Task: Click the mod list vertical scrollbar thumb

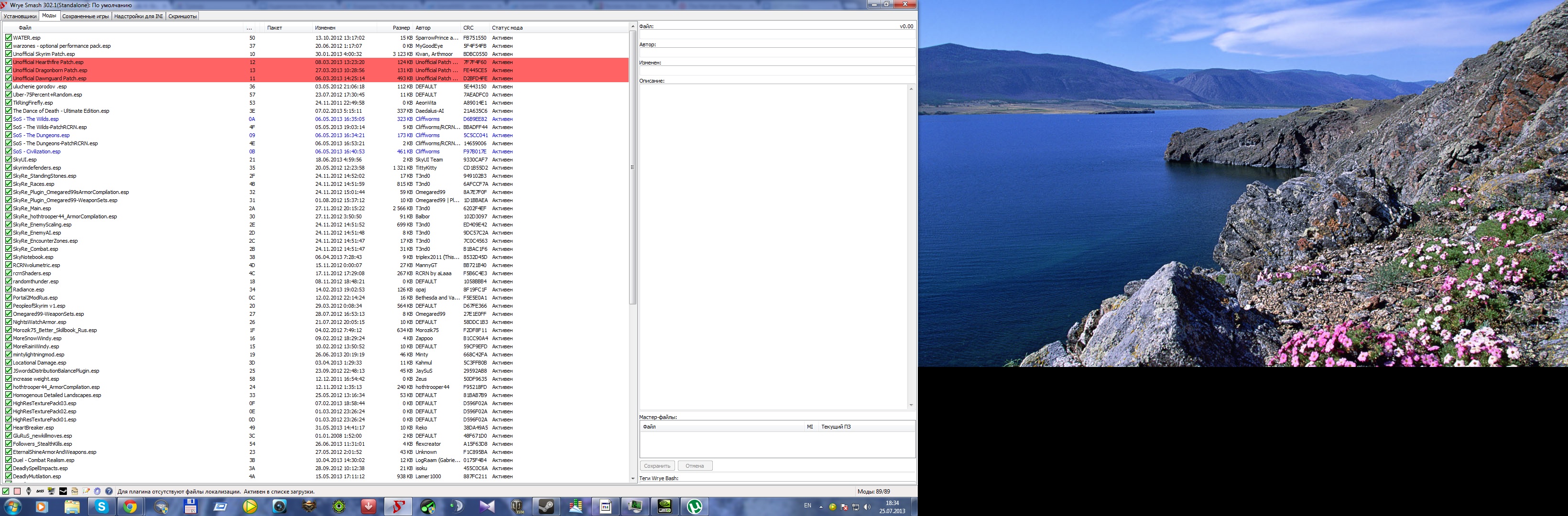Action: pos(632,168)
